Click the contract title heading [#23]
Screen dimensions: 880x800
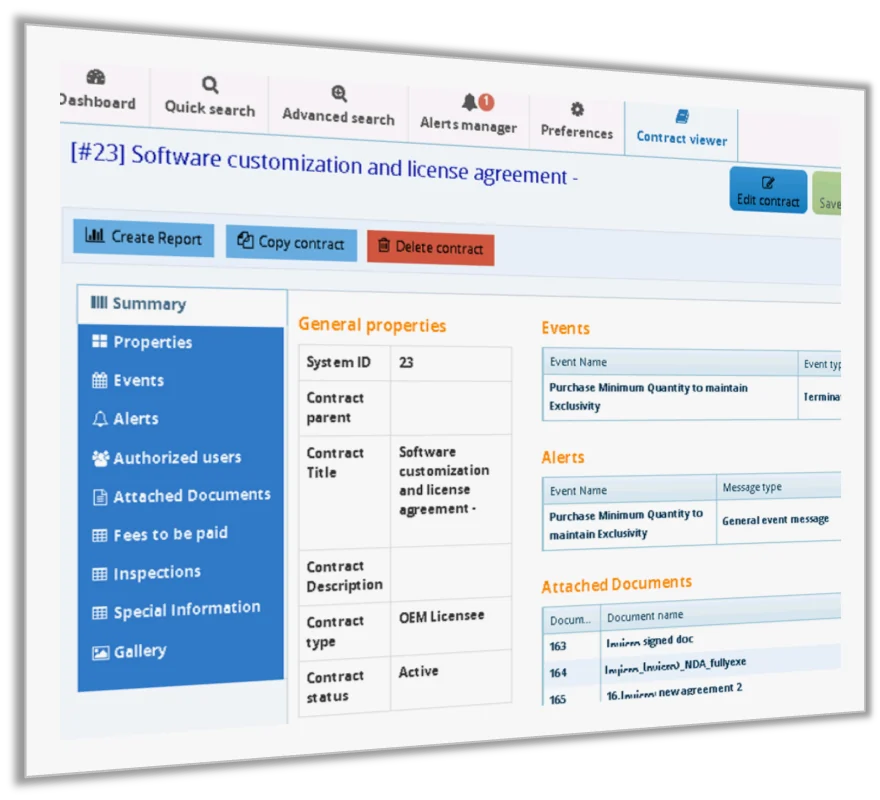(x=324, y=164)
